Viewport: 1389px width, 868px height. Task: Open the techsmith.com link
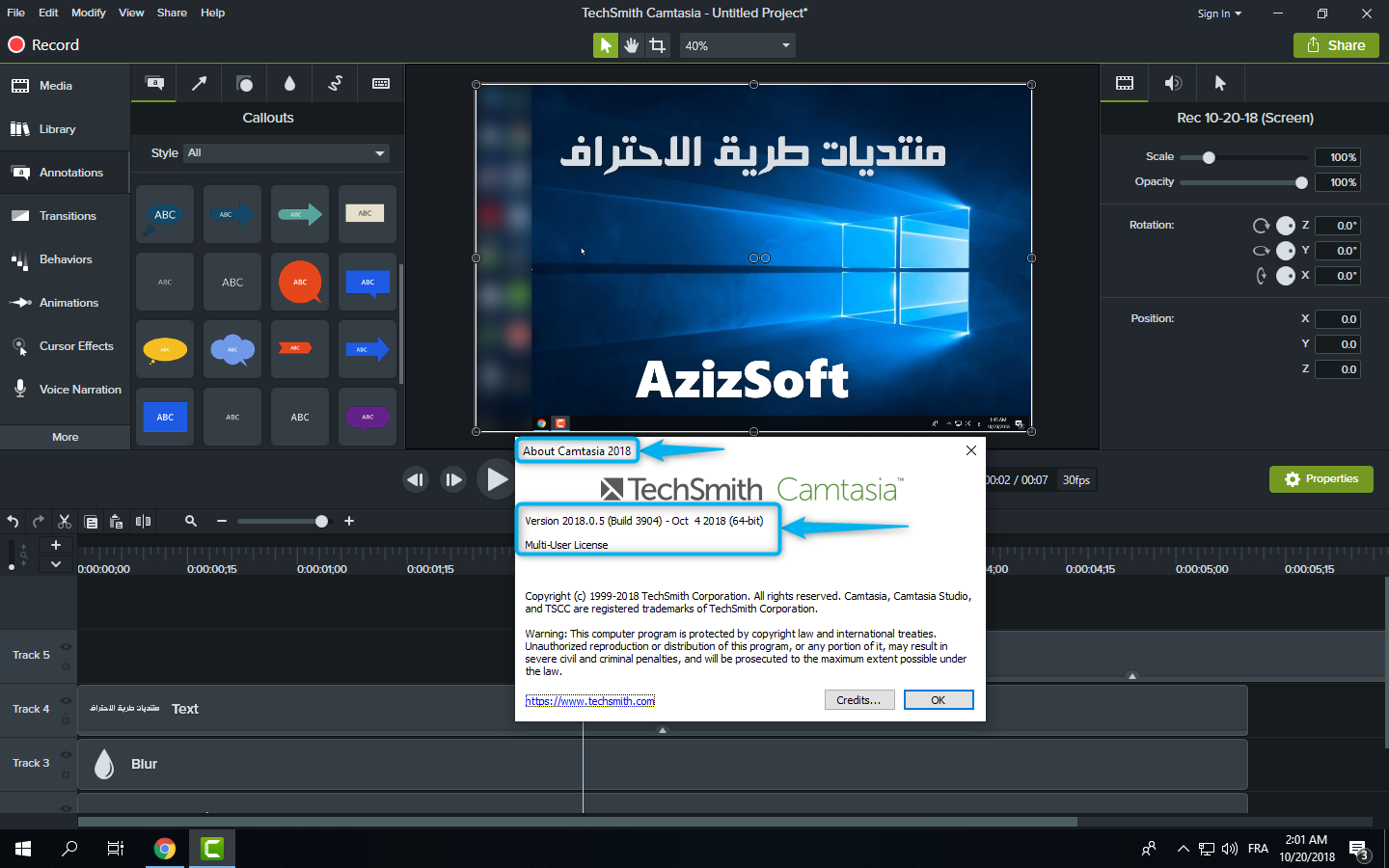point(589,701)
